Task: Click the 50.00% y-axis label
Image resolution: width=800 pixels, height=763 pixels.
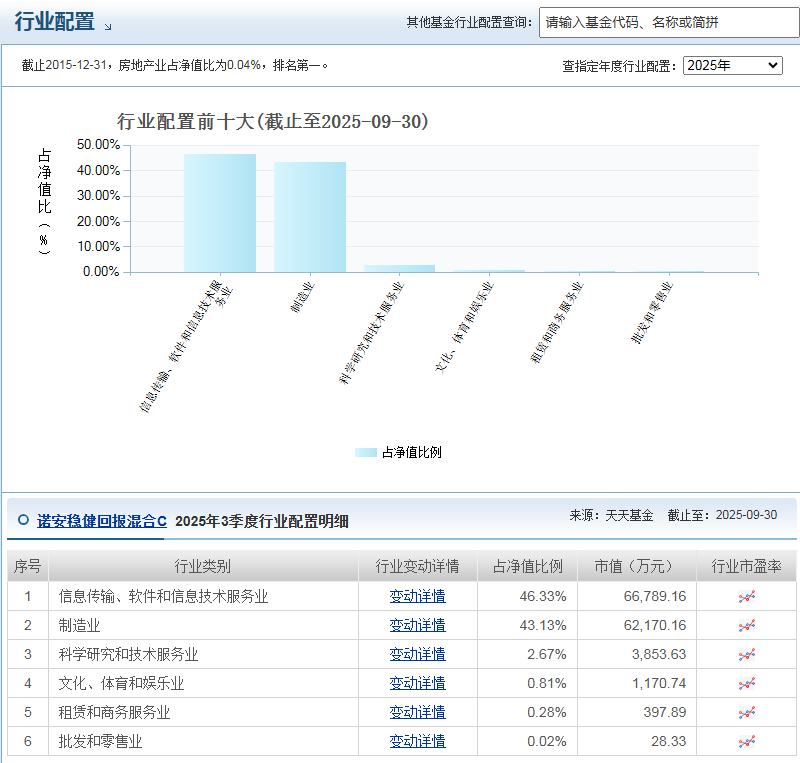Action: tap(98, 144)
